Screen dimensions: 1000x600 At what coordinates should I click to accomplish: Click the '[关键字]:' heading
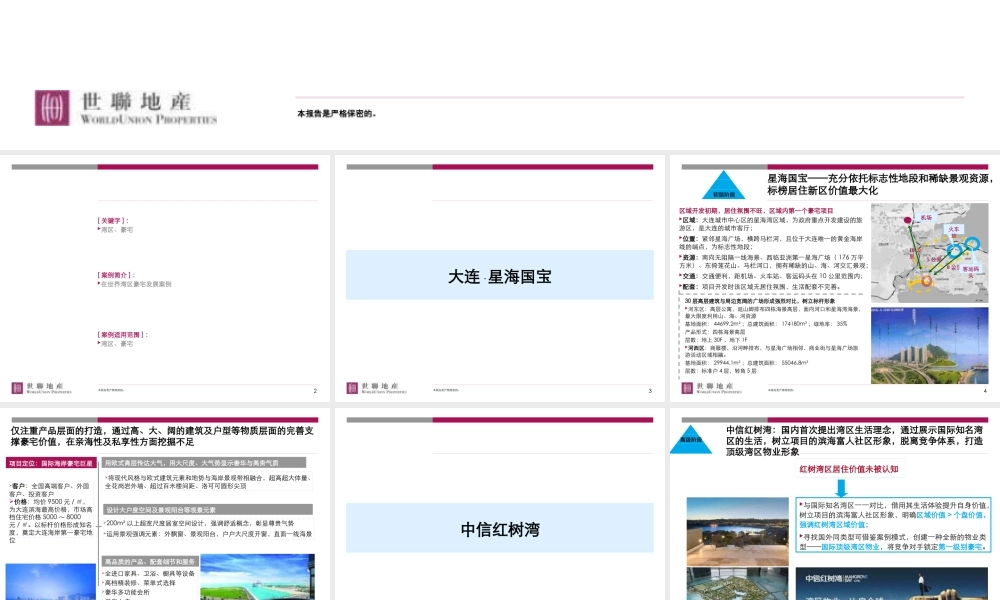pyautogui.click(x=114, y=221)
